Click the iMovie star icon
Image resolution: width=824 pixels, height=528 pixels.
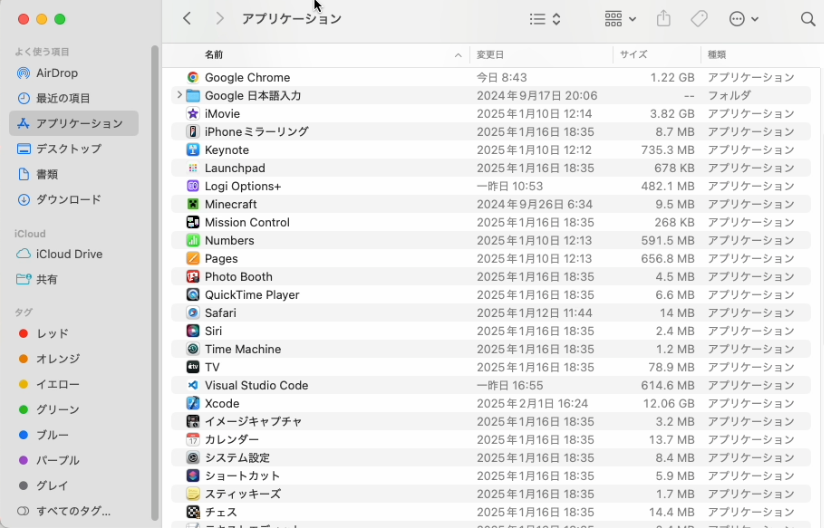pos(193,113)
